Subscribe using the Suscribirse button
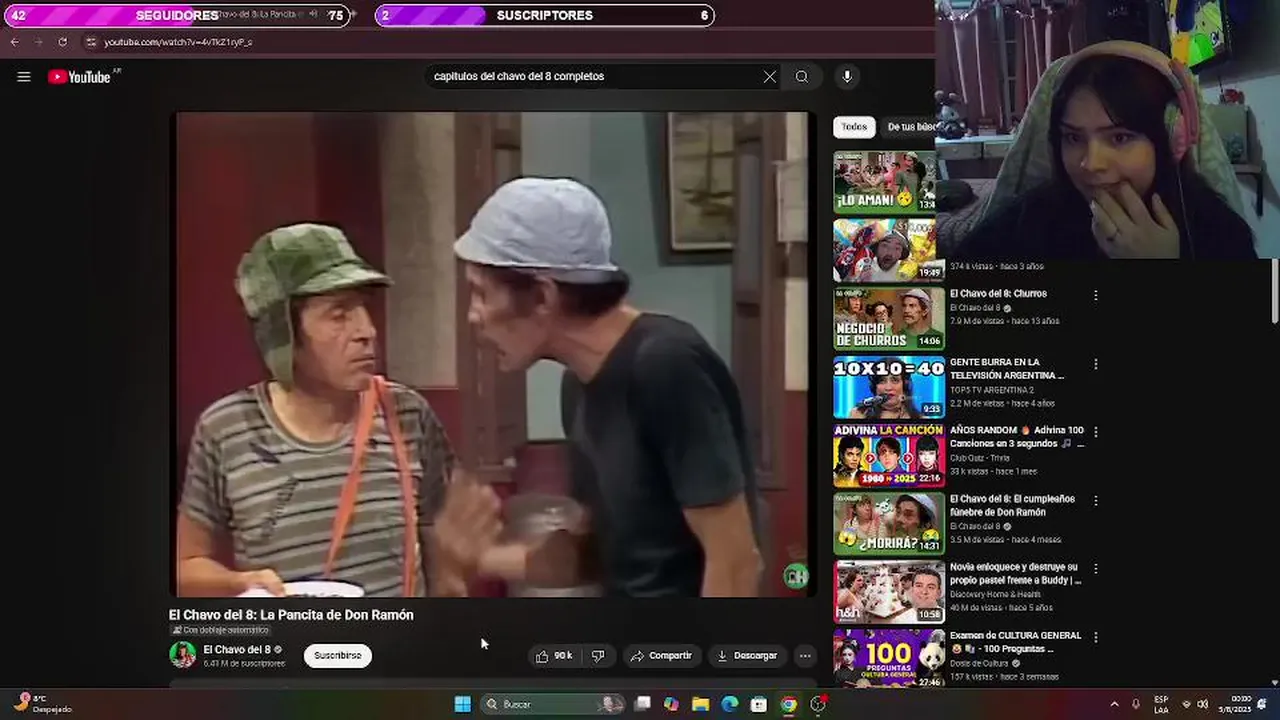Image resolution: width=1280 pixels, height=720 pixels. (337, 656)
